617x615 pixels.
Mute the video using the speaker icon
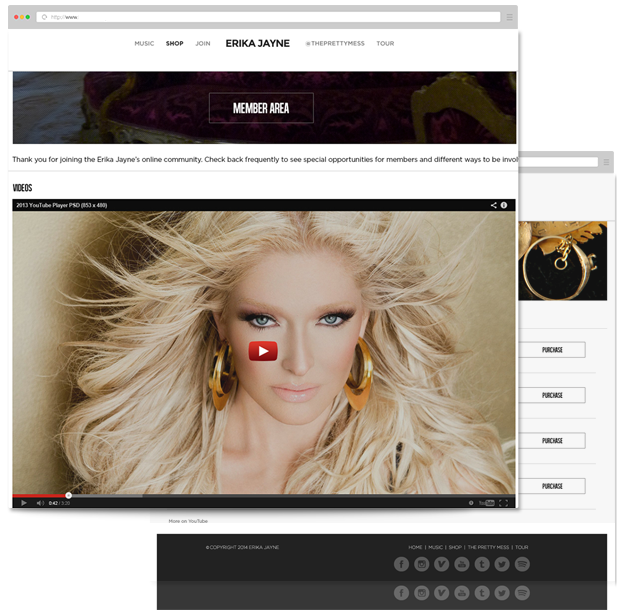[x=40, y=503]
